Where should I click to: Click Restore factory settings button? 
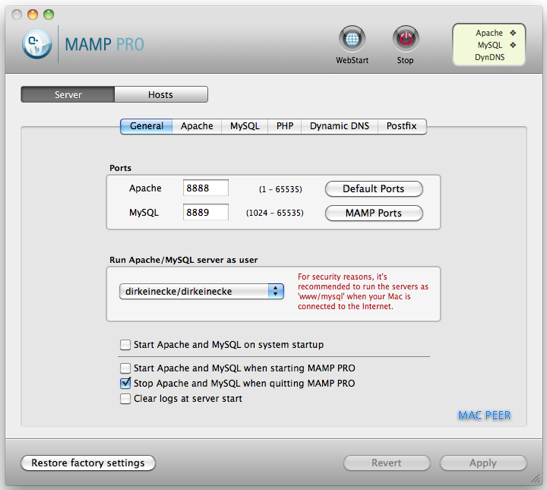click(88, 463)
